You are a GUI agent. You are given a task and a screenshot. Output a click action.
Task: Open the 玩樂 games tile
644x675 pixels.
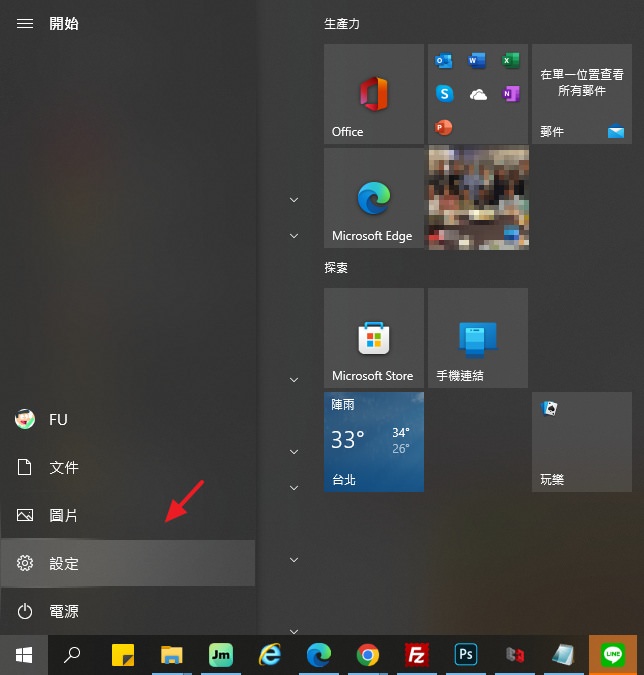[582, 442]
